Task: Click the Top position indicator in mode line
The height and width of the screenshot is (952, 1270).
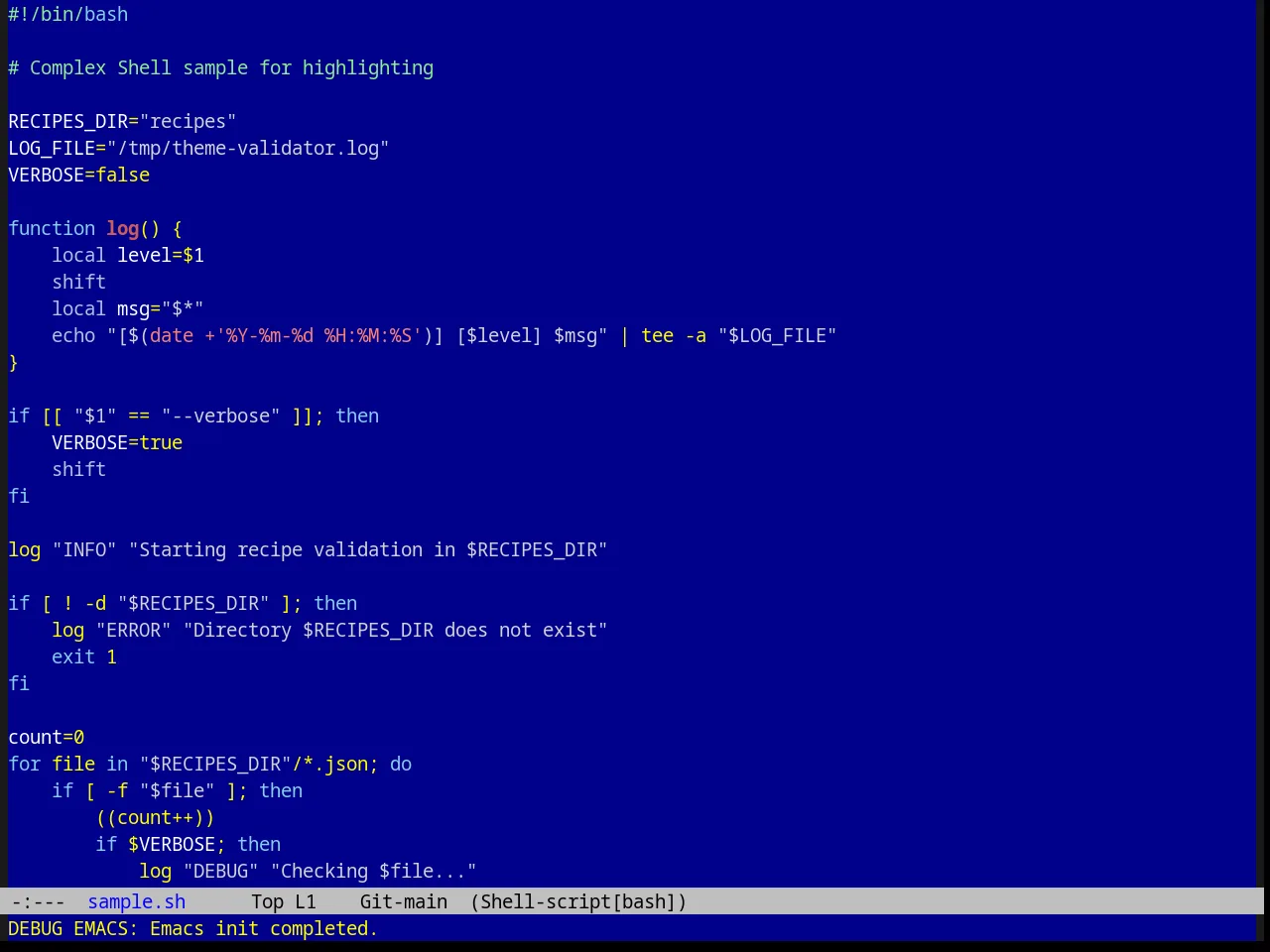Action: pos(267,901)
